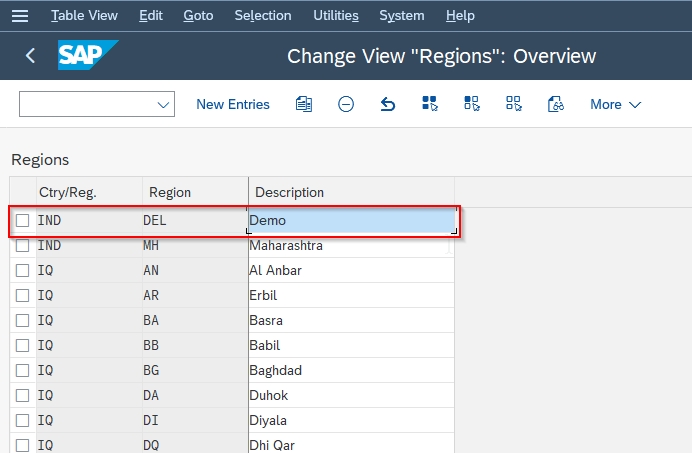The height and width of the screenshot is (453, 692).
Task: Click the Delete minus-circle icon
Action: click(346, 105)
